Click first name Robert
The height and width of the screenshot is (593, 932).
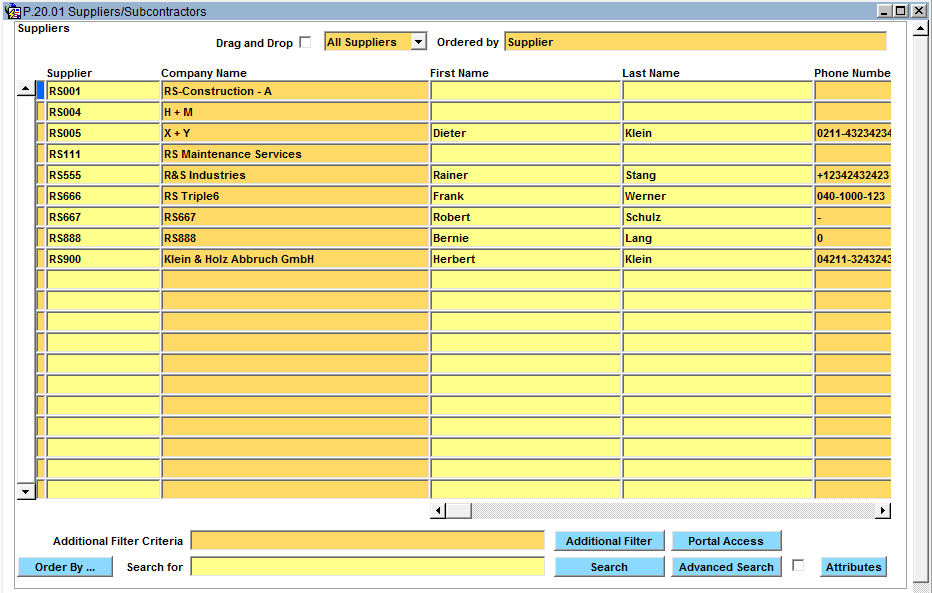point(525,217)
